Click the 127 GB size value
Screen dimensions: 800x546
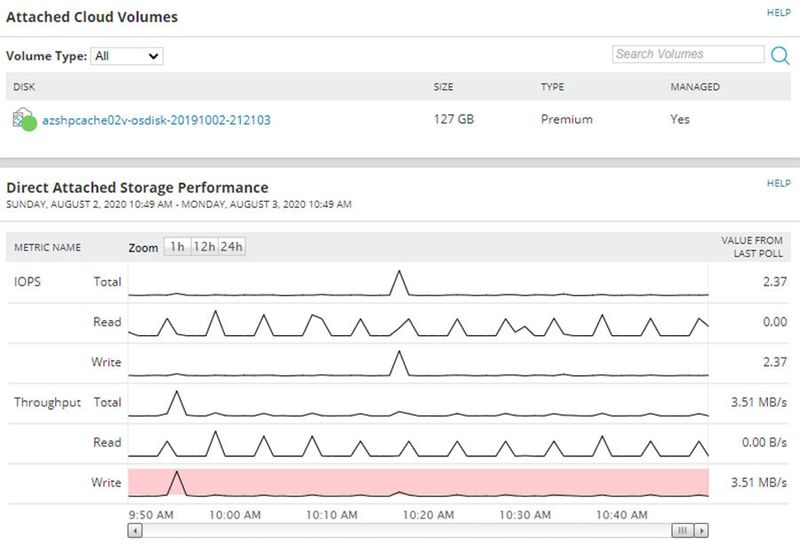[454, 119]
